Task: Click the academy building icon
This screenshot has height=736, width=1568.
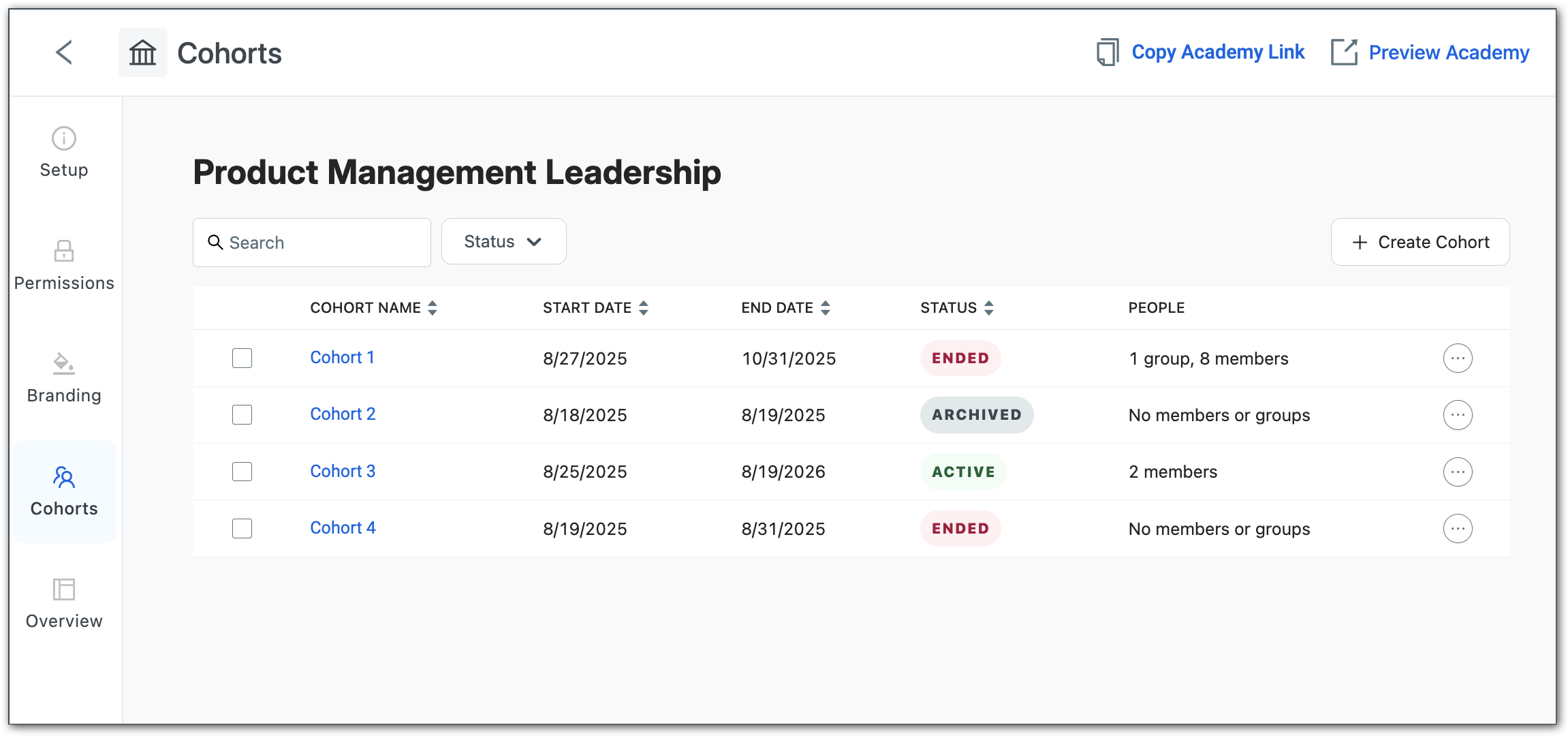Action: 143,52
